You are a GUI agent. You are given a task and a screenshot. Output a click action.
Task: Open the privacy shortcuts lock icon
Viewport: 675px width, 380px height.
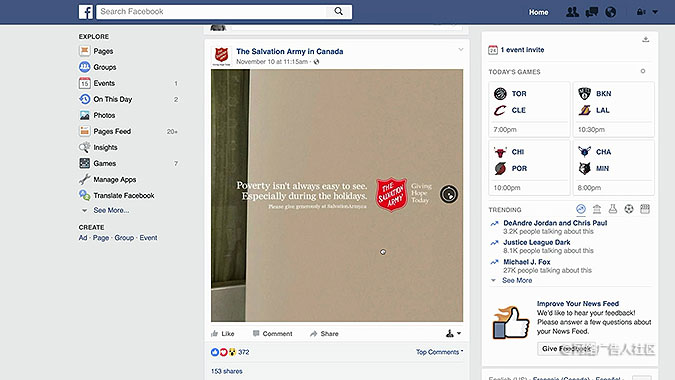pyautogui.click(x=641, y=12)
